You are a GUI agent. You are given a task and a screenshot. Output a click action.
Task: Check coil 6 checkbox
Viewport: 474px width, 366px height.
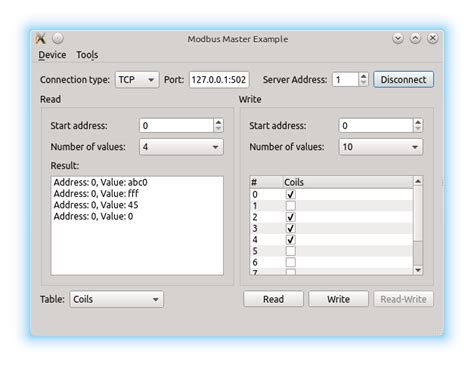click(x=291, y=262)
